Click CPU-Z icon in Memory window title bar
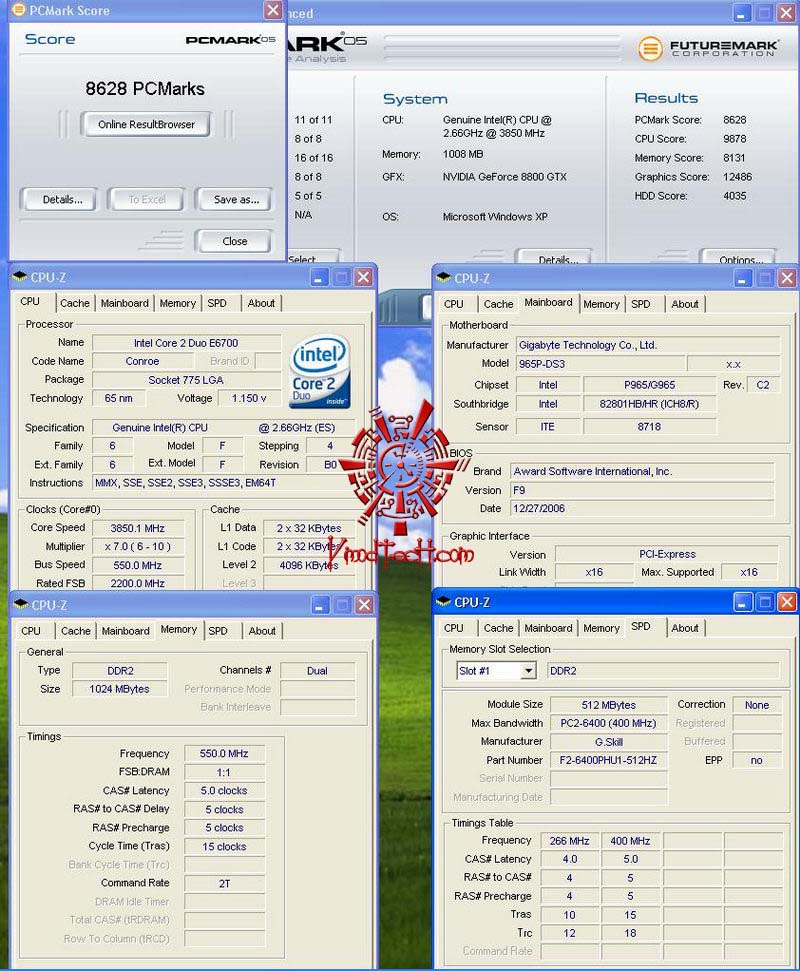 coord(21,604)
